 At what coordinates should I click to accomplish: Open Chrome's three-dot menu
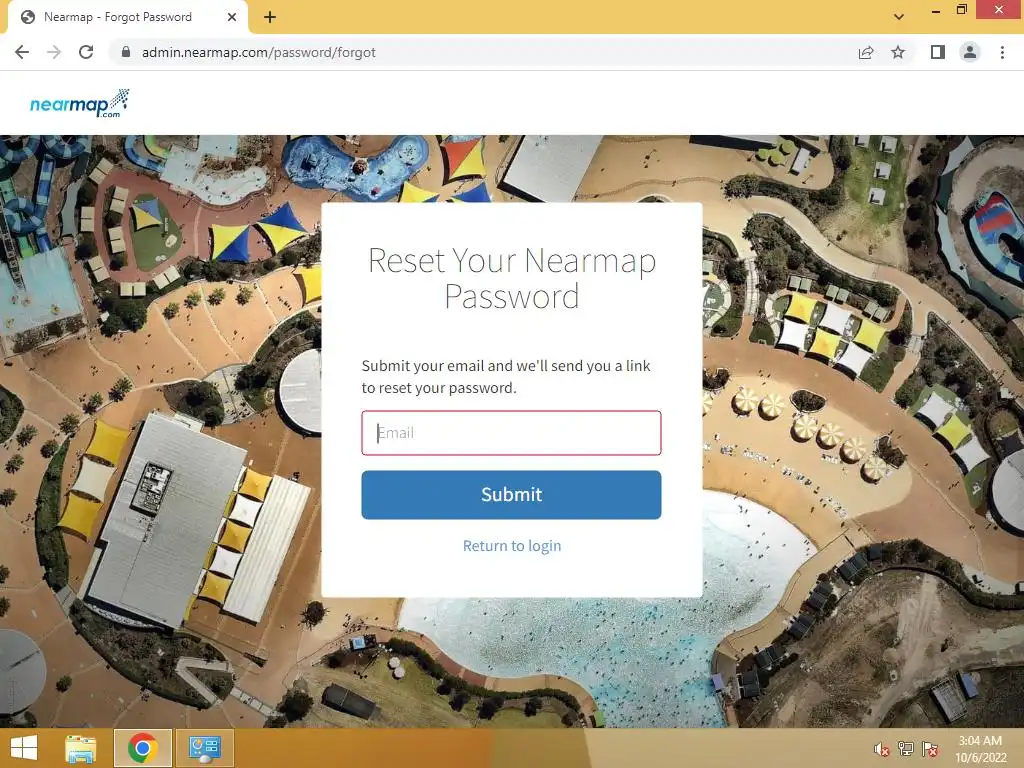1002,52
